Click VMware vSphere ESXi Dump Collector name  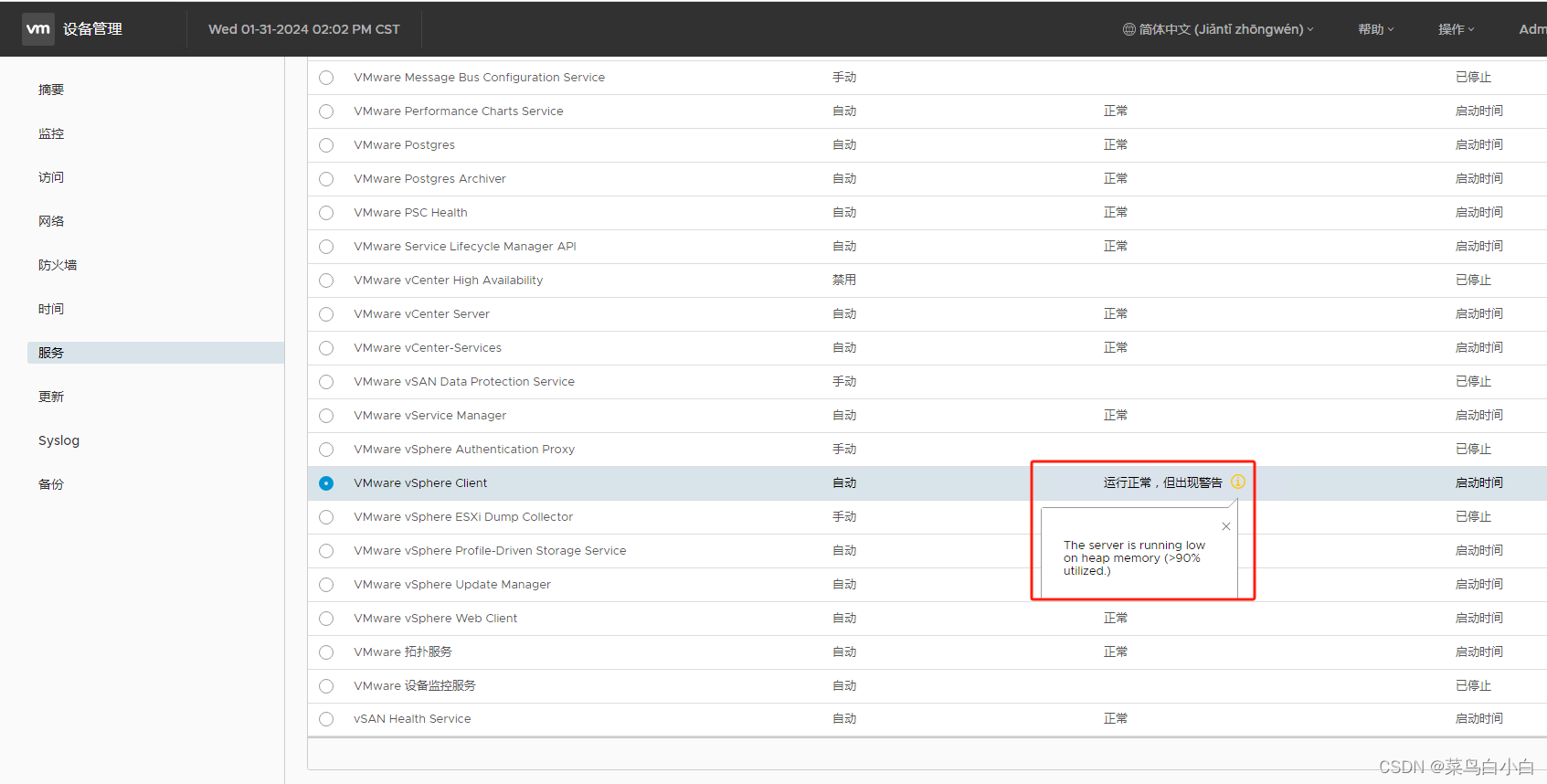[x=463, y=517]
